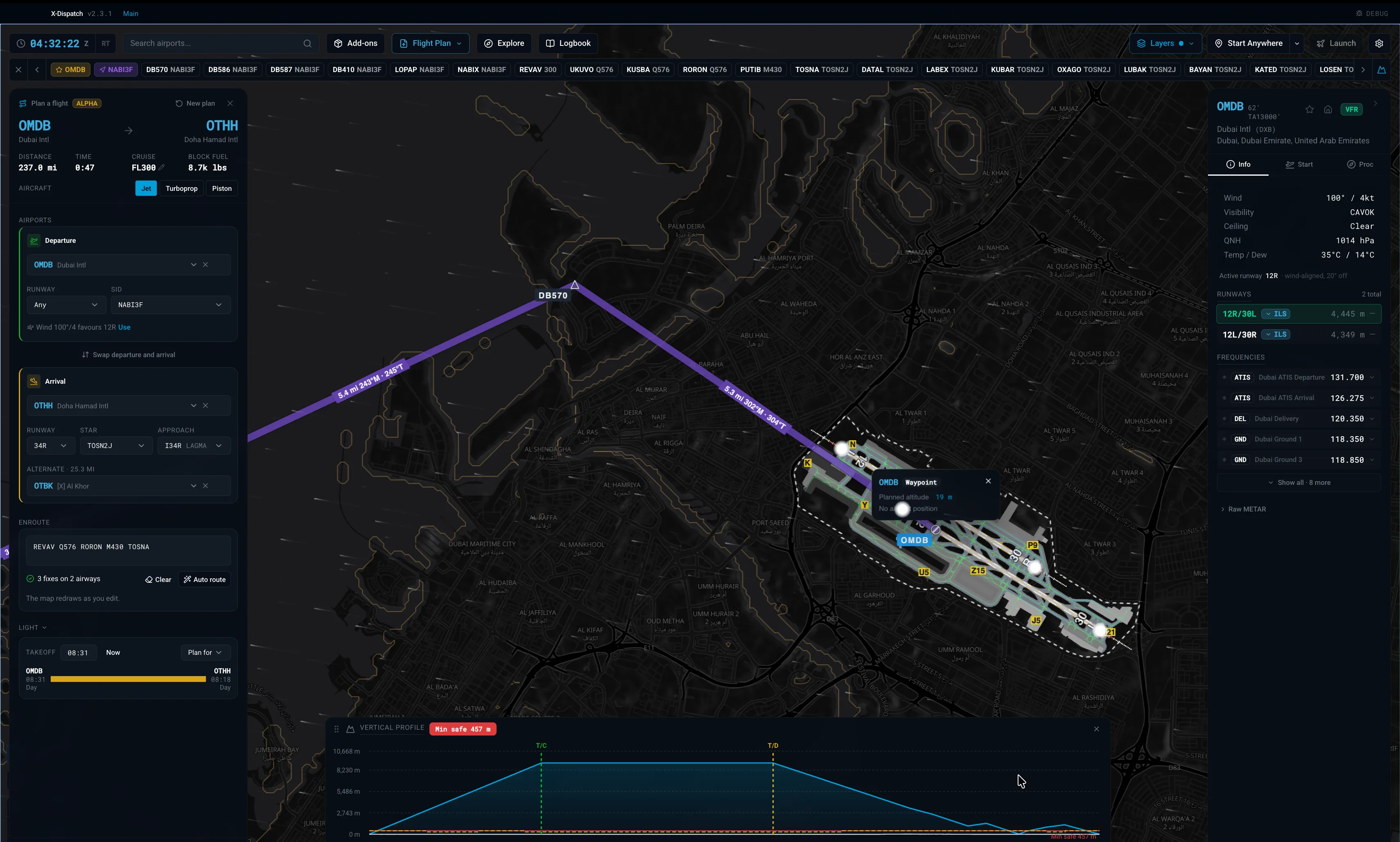Clear the OTHH arrival airport field
This screenshot has width=1400, height=842.
coord(206,406)
